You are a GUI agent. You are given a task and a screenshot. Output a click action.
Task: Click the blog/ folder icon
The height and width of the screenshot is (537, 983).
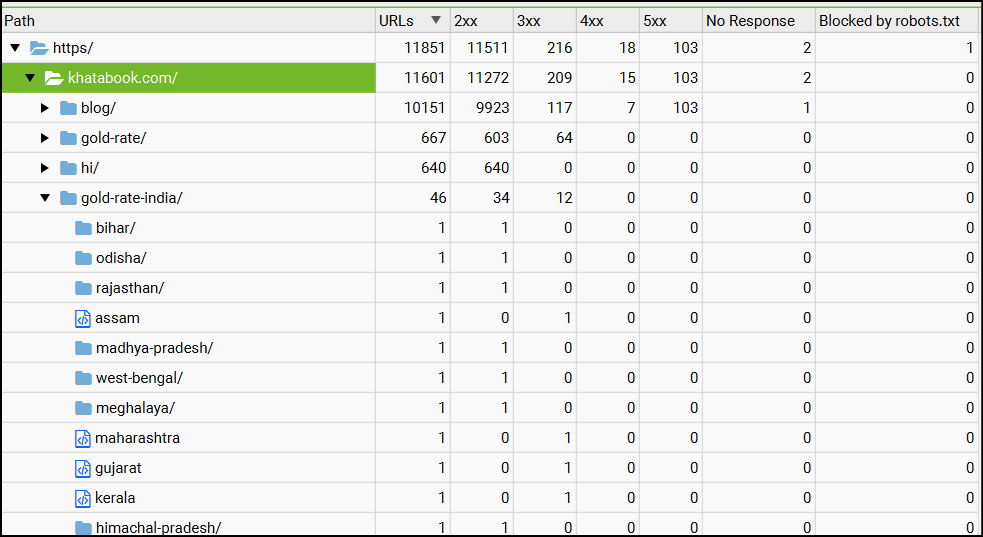pos(68,108)
